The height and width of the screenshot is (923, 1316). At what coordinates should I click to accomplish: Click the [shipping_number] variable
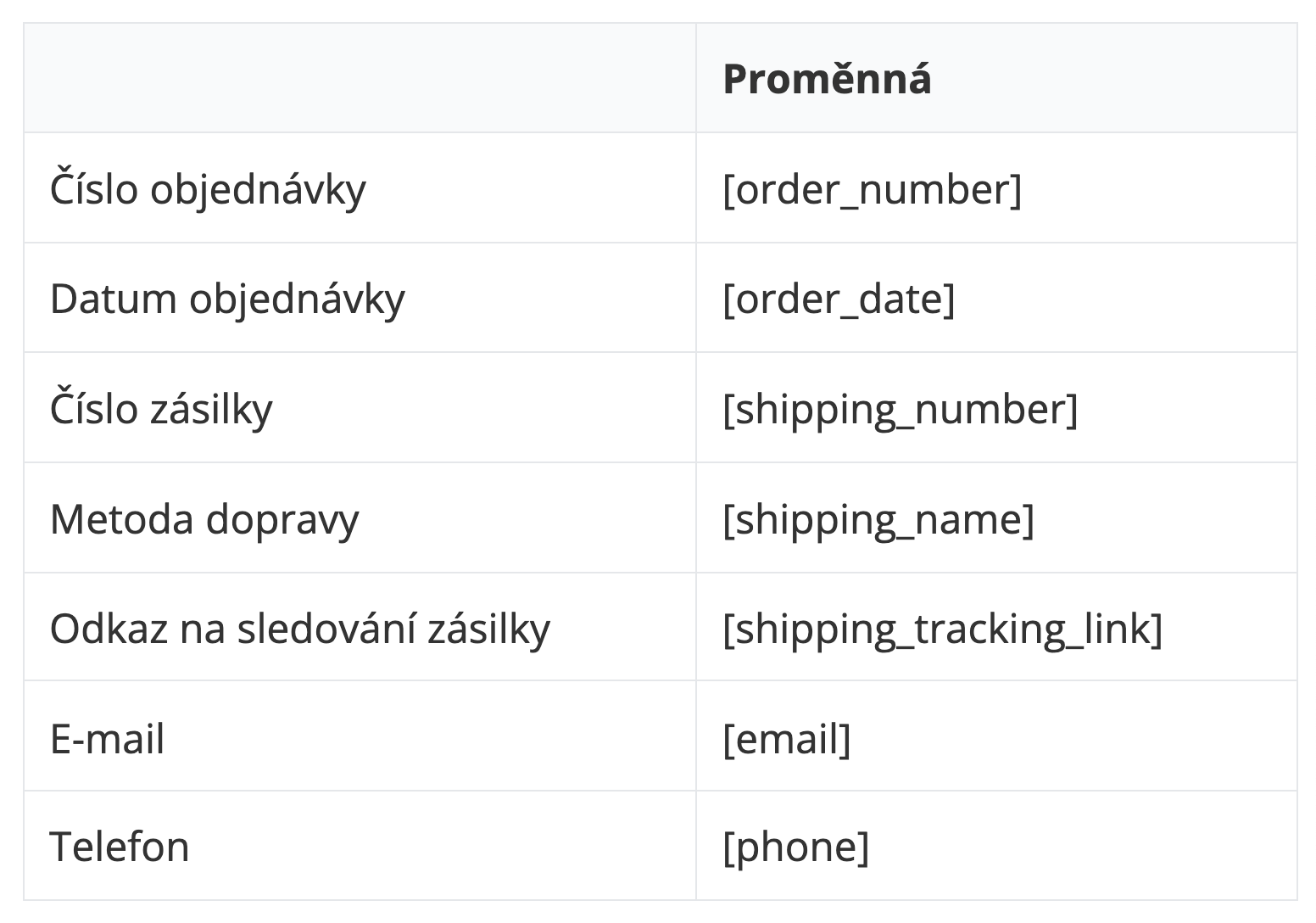pos(900,409)
